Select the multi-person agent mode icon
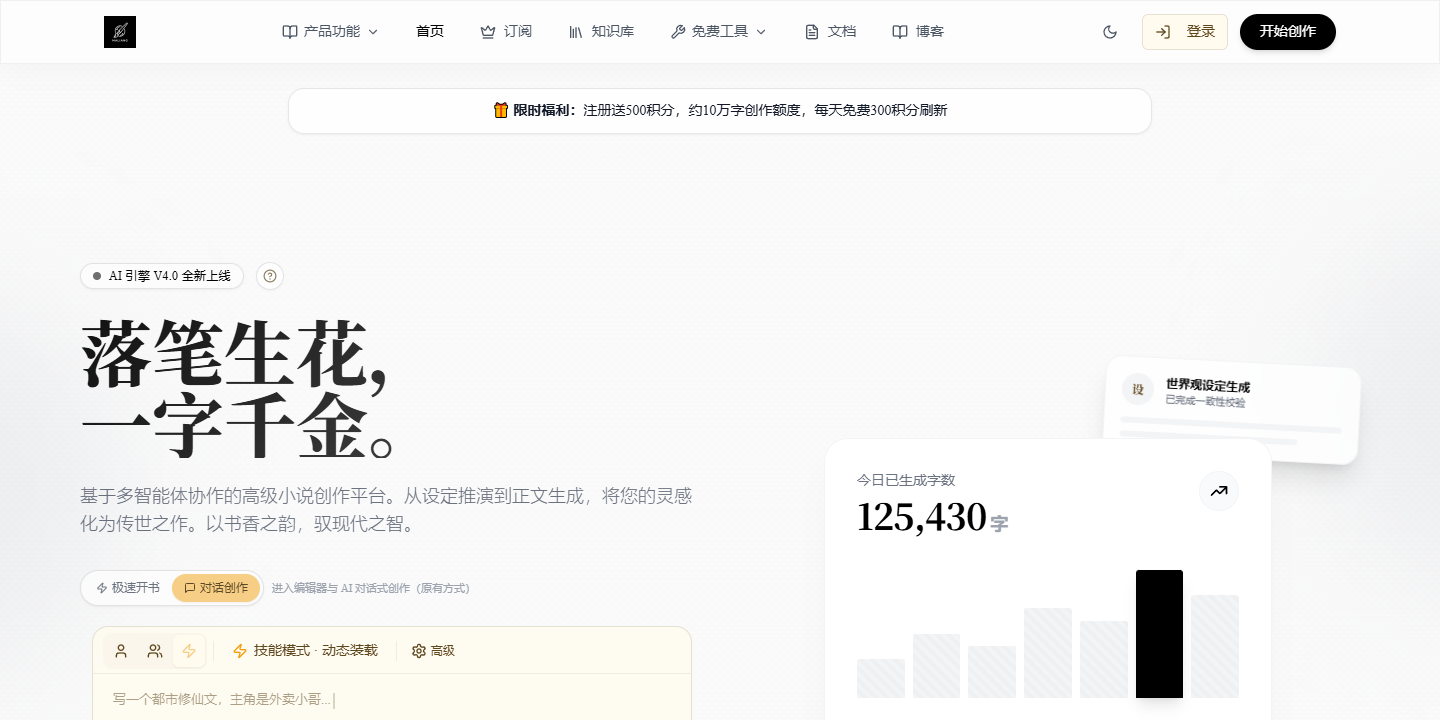This screenshot has height=720, width=1440. (155, 651)
